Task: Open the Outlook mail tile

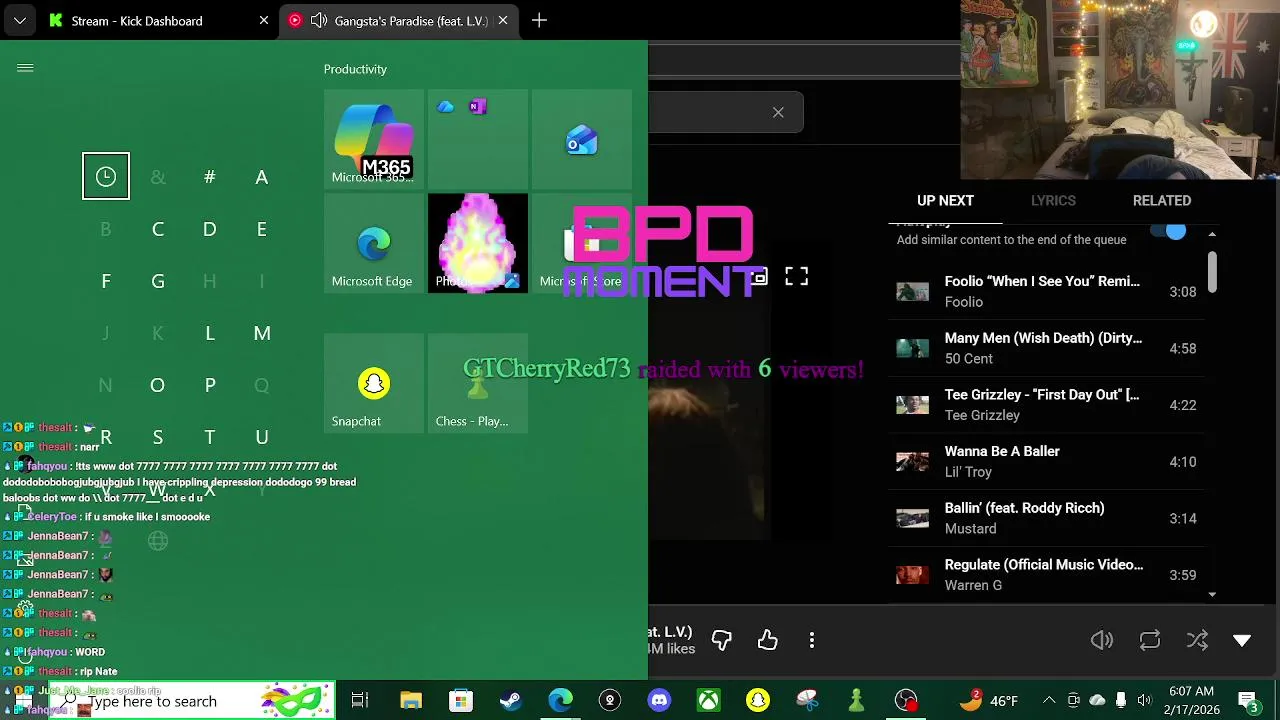Action: [x=582, y=138]
